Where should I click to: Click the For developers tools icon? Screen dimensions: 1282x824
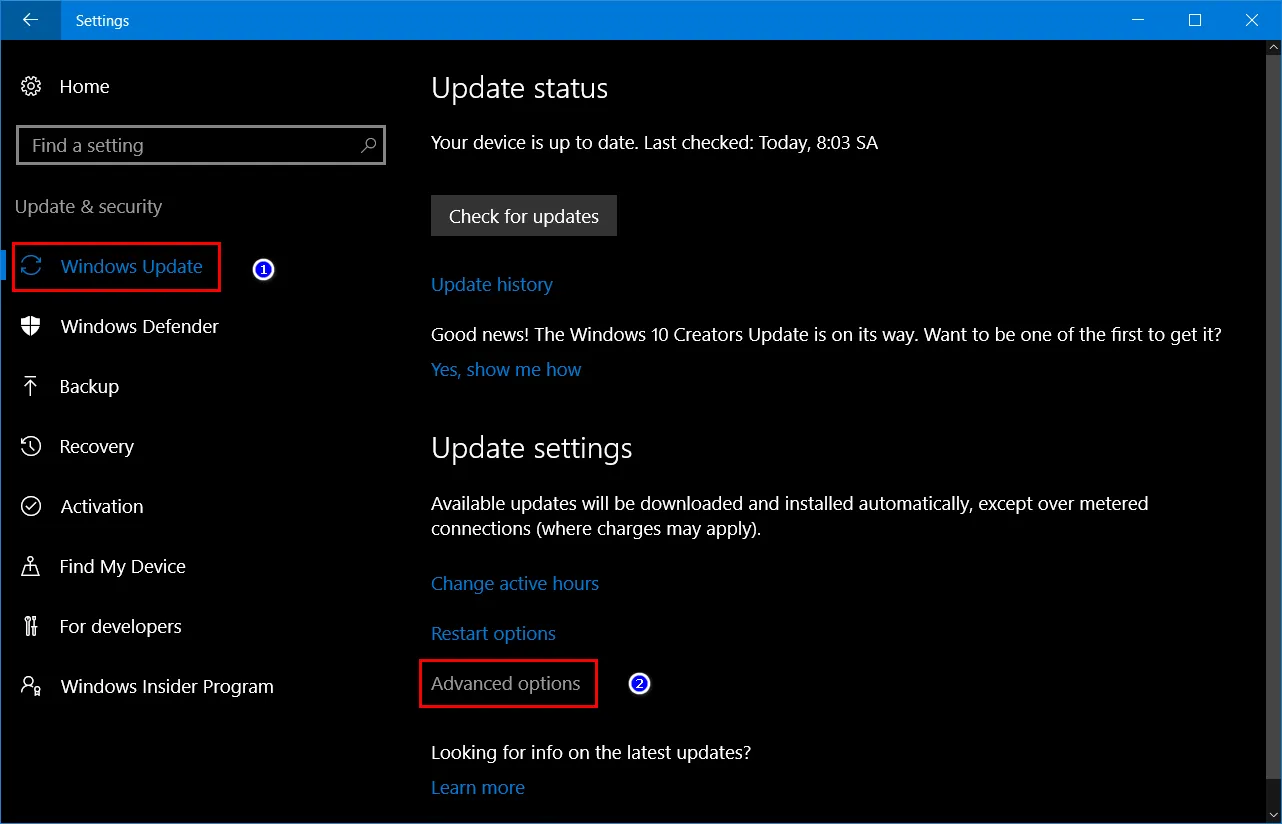(30, 626)
